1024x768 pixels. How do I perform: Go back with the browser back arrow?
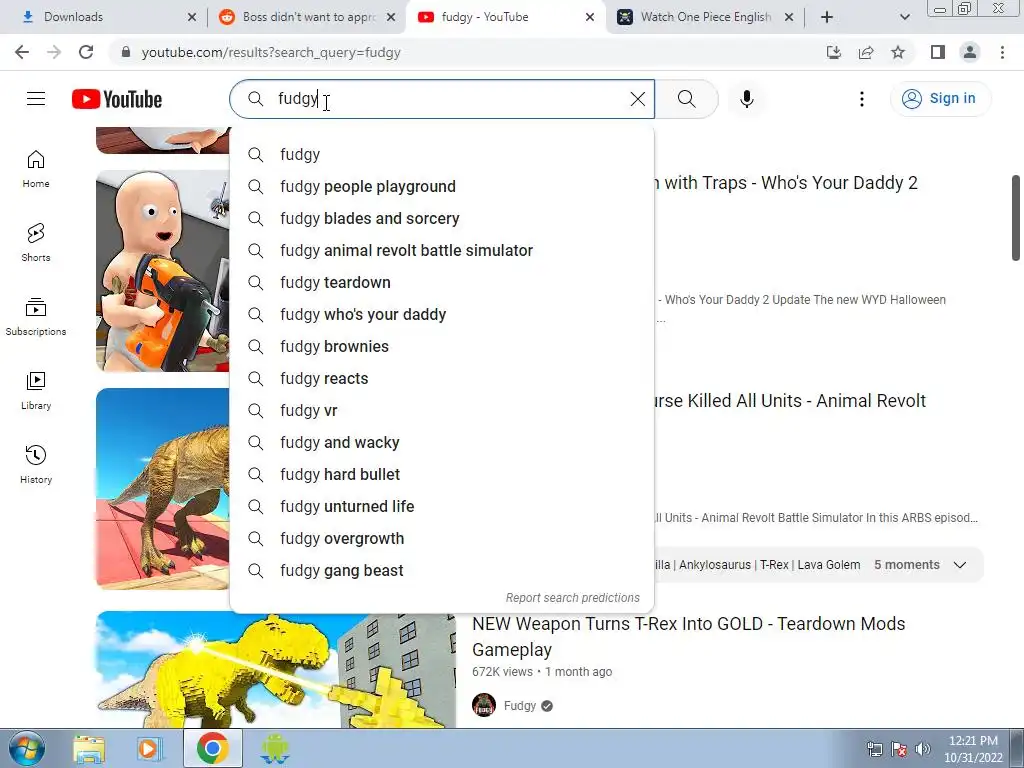[x=22, y=52]
